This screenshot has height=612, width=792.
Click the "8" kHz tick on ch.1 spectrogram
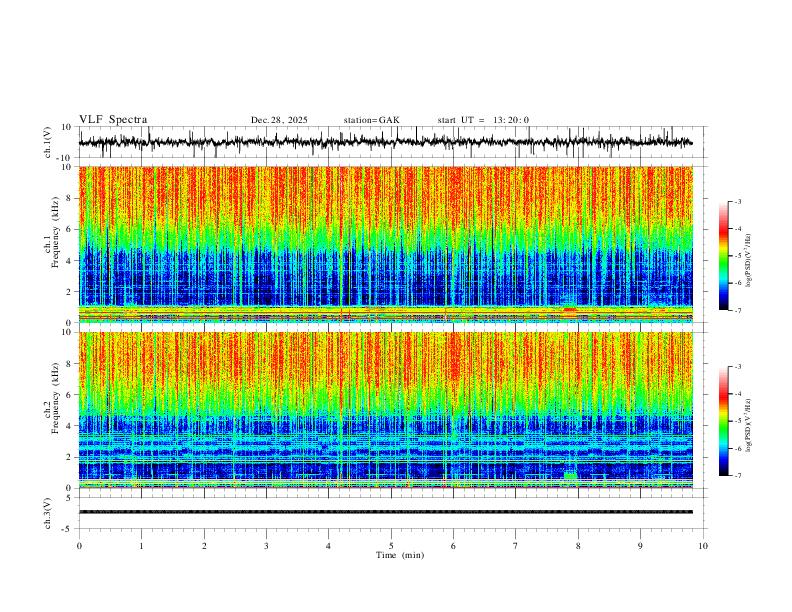(x=69, y=198)
